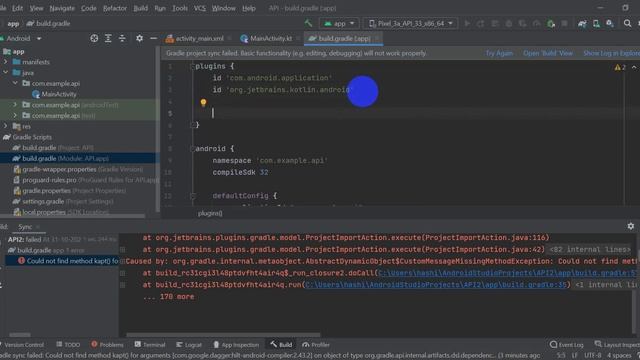640x360 pixels.
Task: Expand the res folder
Action: click(6, 126)
